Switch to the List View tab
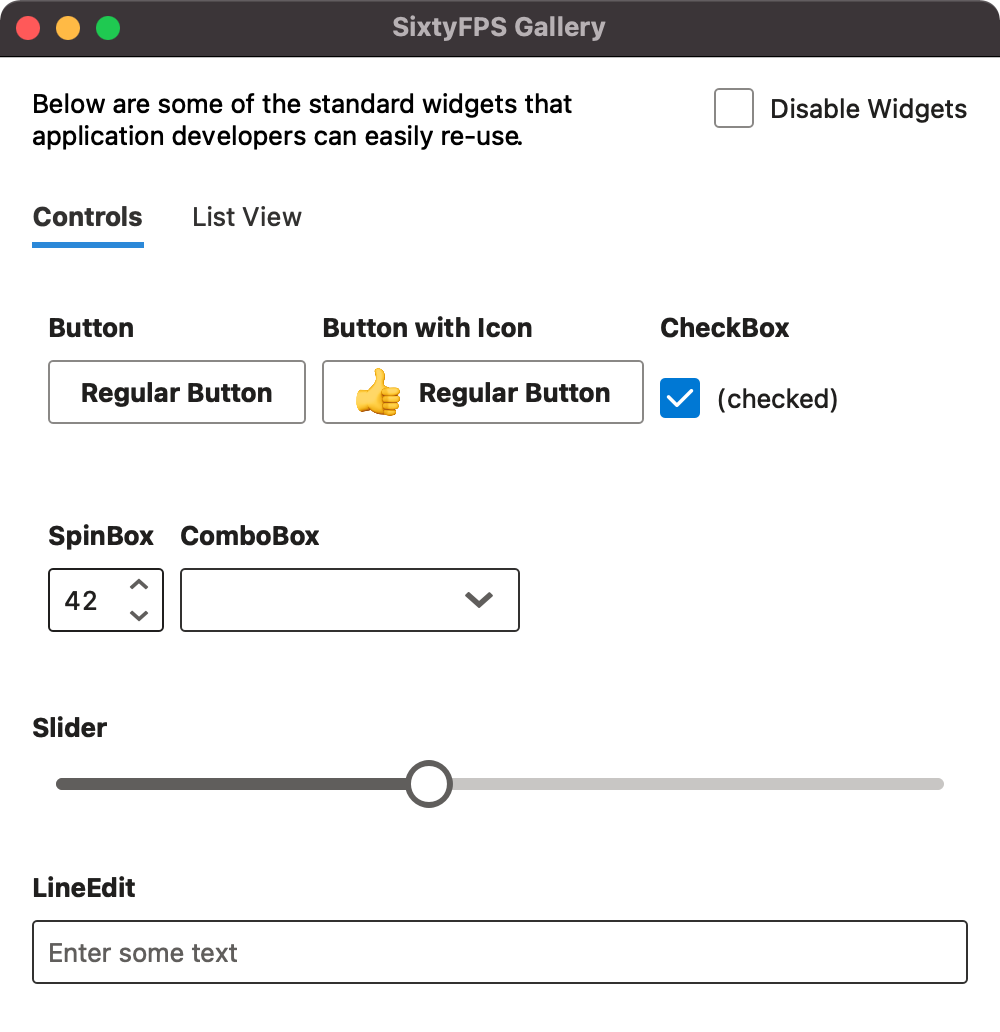This screenshot has width=1000, height=1032. point(247,217)
